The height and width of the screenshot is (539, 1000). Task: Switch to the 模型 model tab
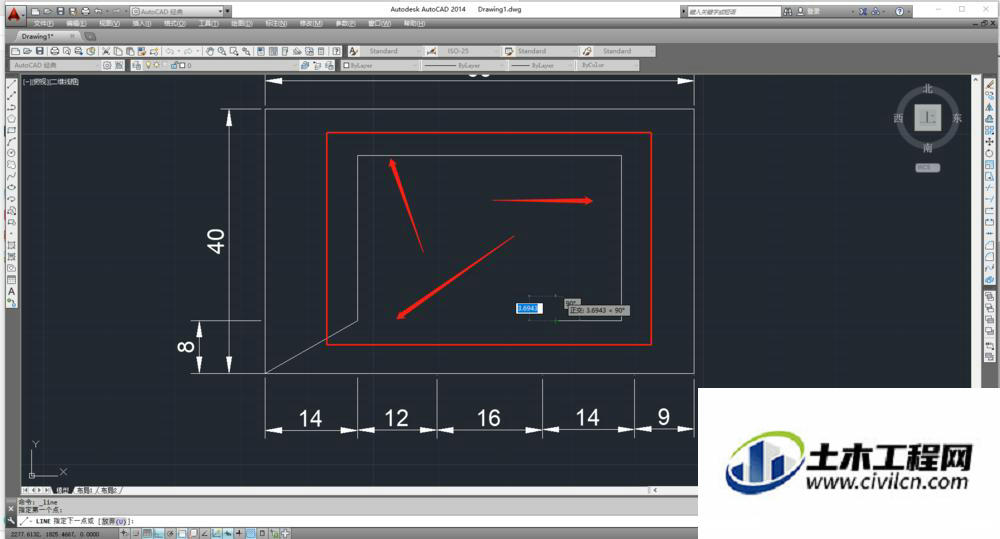(62, 491)
